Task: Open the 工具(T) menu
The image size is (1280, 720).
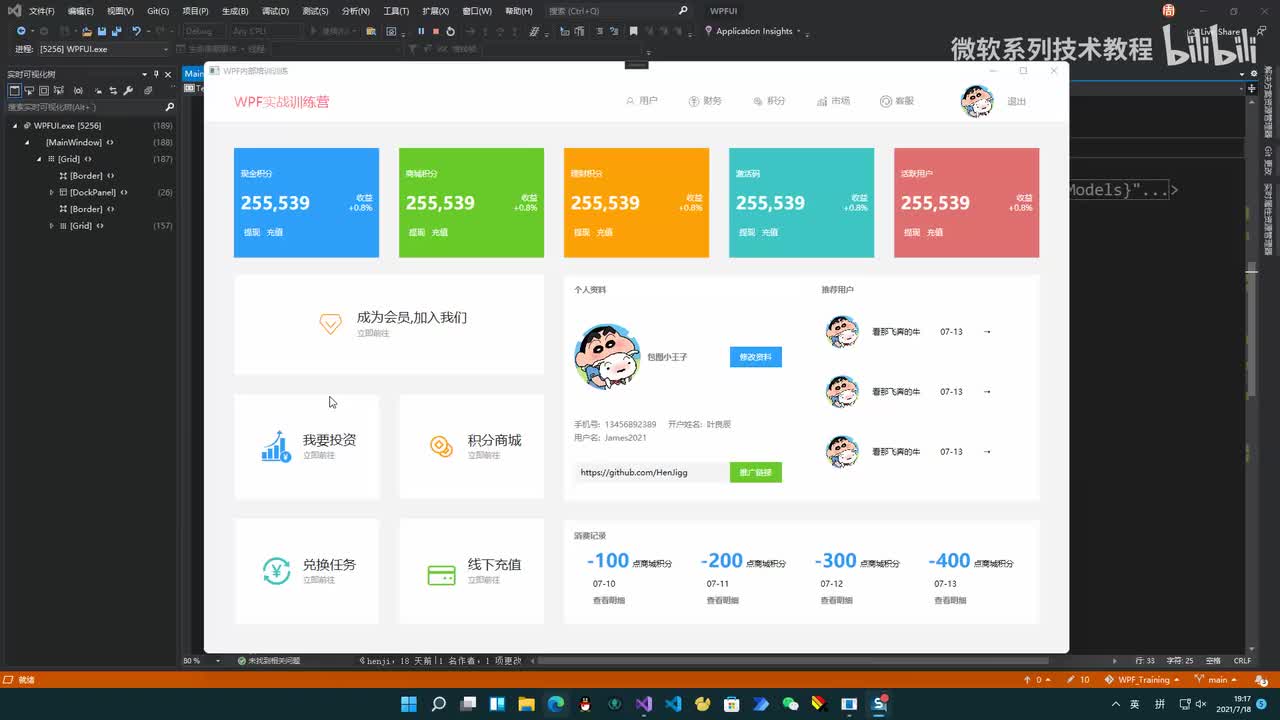Action: click(396, 11)
